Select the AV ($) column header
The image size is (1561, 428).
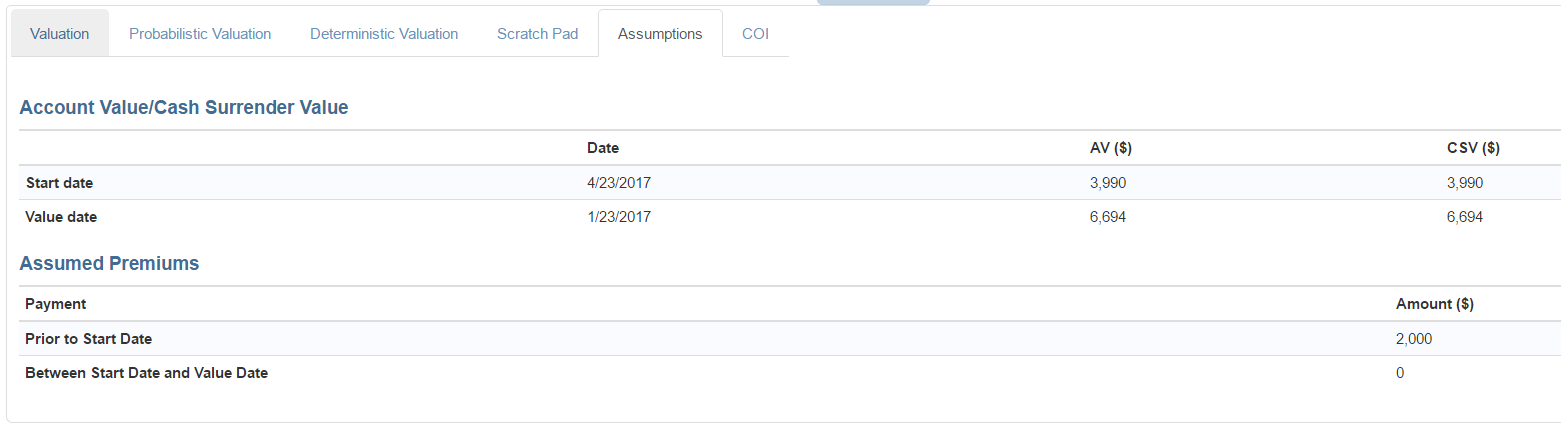coord(1110,149)
